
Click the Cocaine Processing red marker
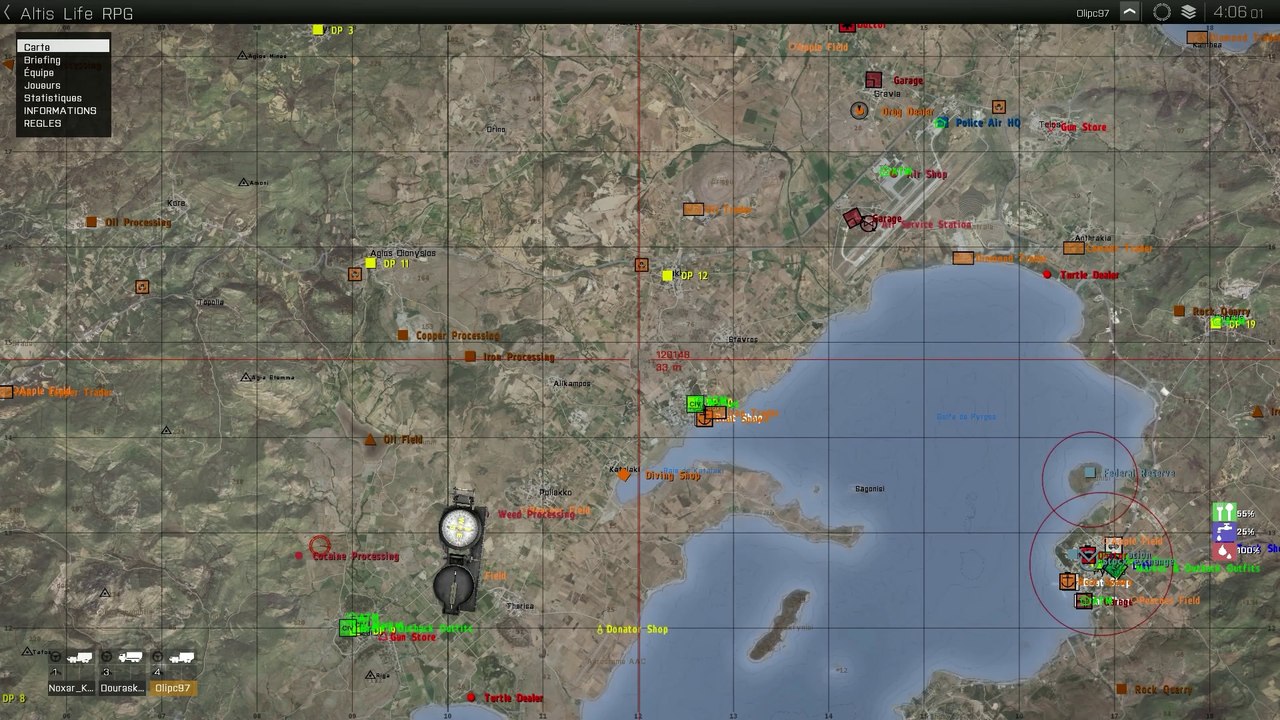299,556
